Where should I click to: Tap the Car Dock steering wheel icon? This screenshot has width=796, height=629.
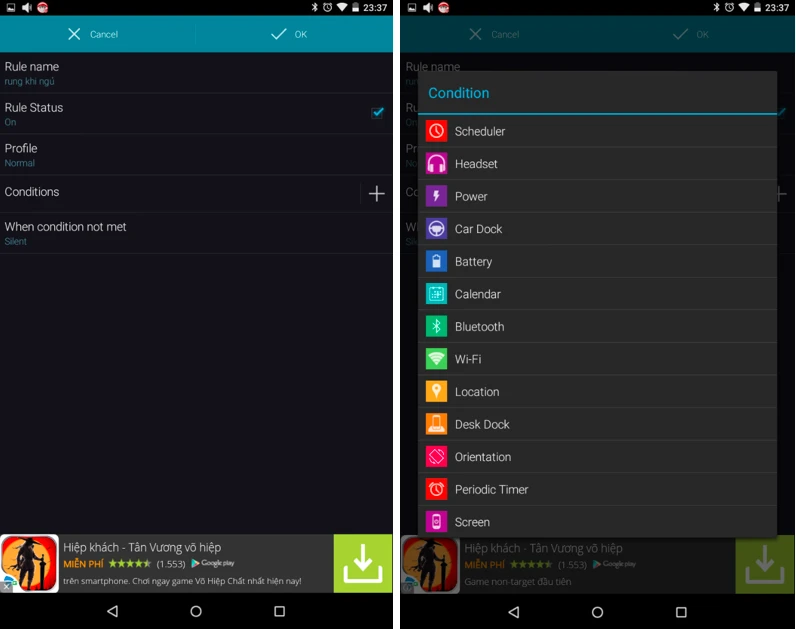coord(436,228)
